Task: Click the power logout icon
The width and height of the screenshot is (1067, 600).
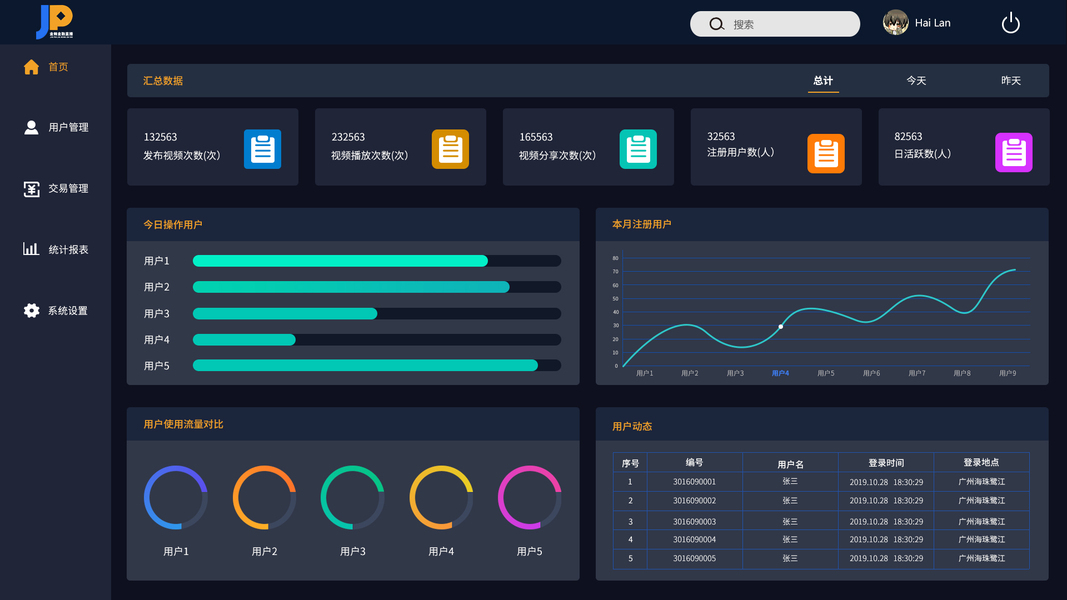Action: click(1011, 23)
